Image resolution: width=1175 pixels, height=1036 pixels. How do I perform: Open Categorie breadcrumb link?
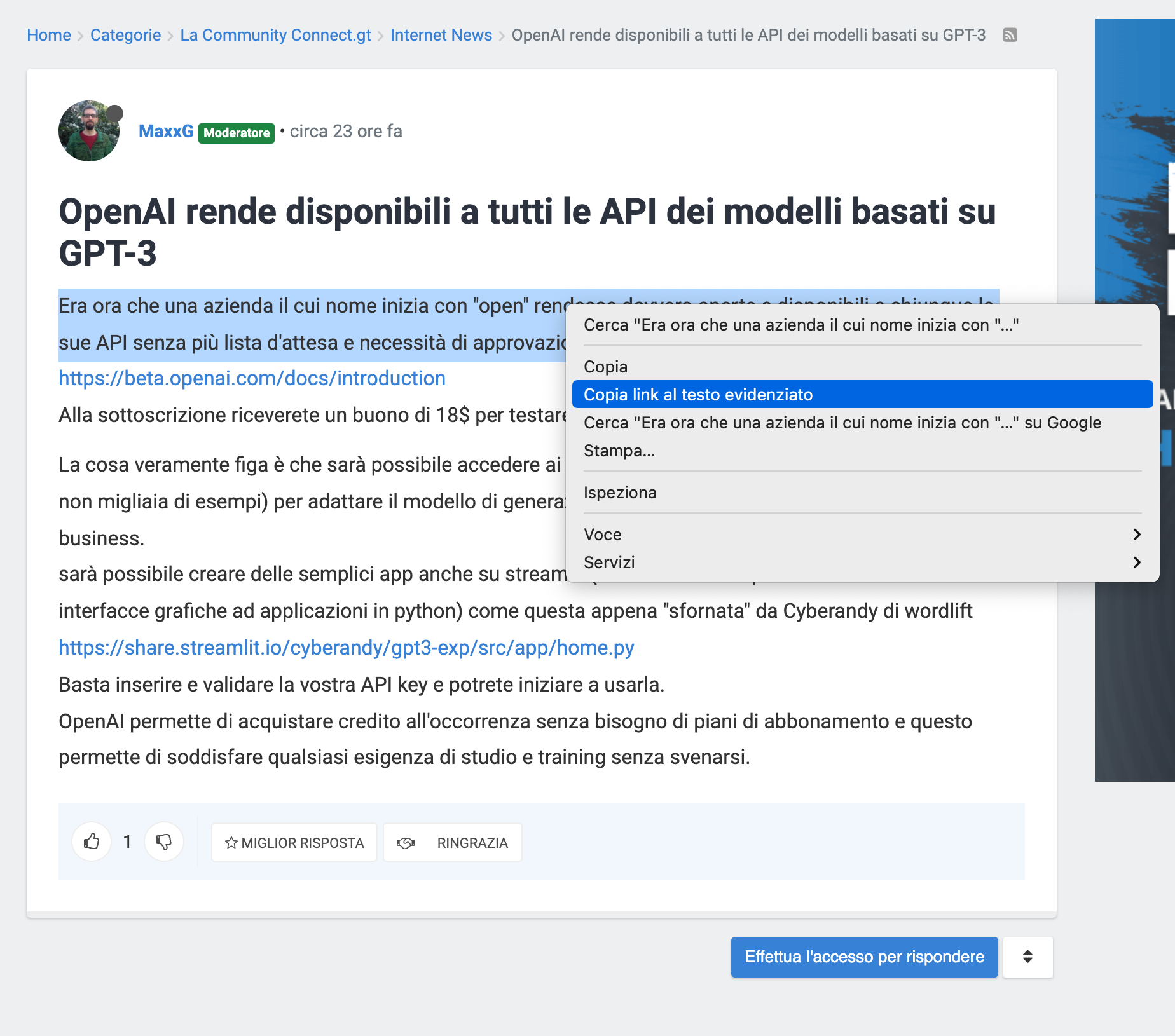(125, 35)
